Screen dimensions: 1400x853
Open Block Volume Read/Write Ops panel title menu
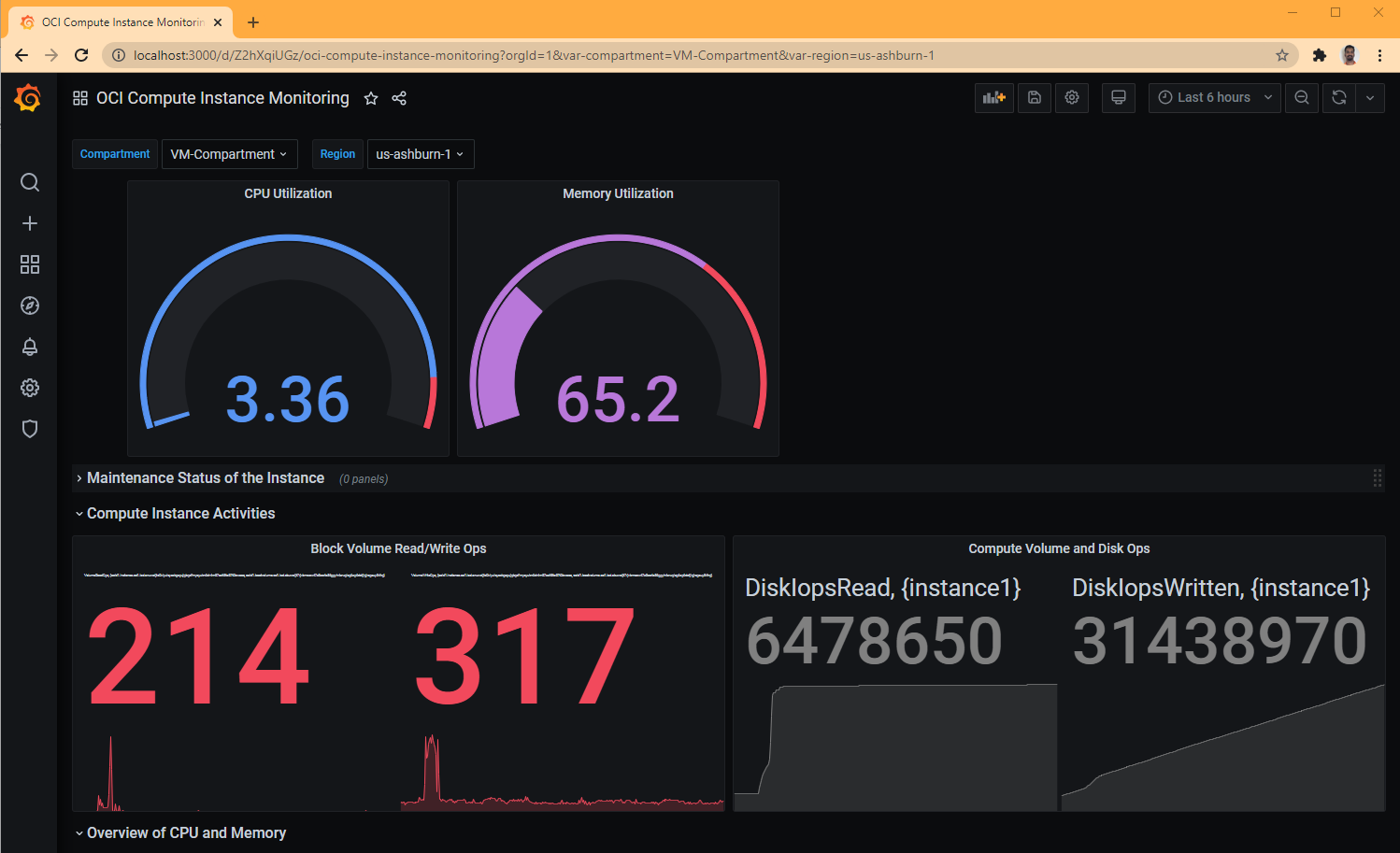pos(398,548)
